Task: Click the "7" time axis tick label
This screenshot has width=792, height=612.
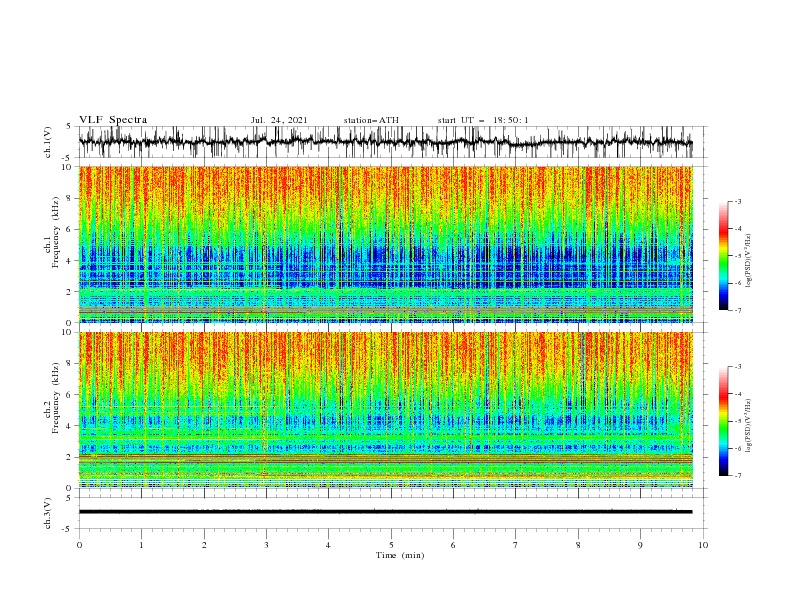Action: [516, 545]
